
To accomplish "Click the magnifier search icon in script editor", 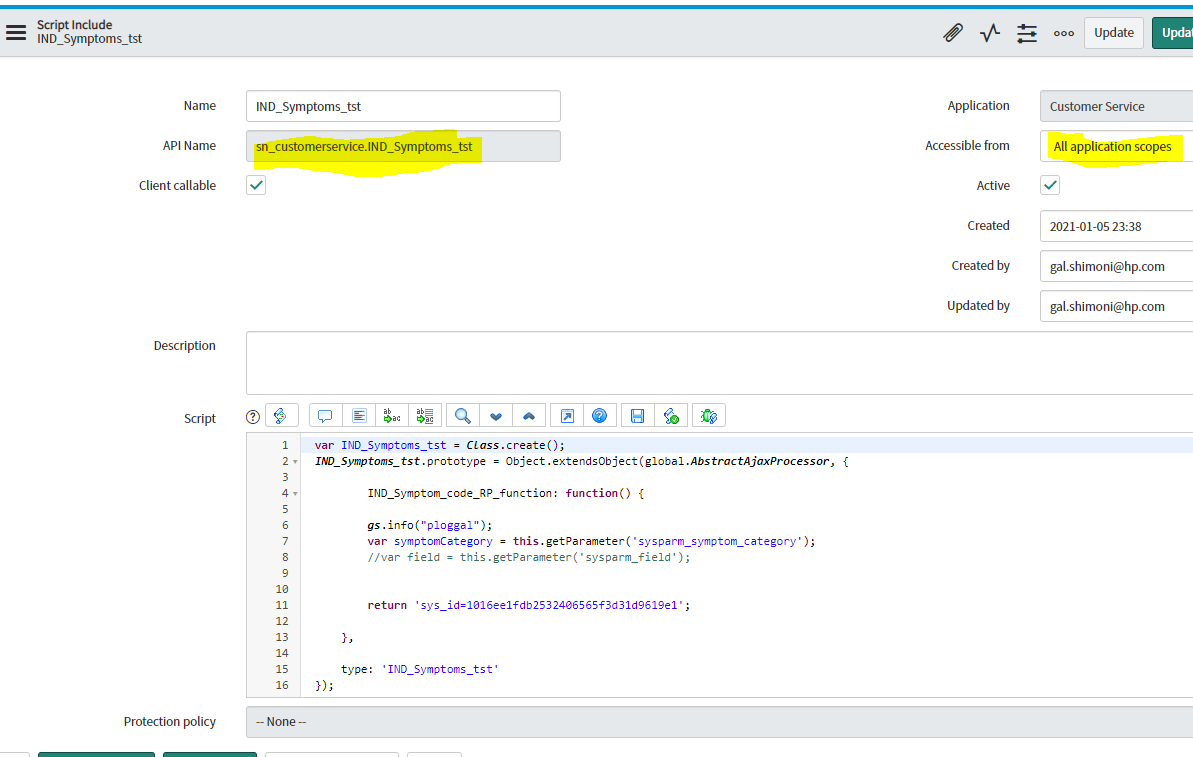I will (x=462, y=416).
